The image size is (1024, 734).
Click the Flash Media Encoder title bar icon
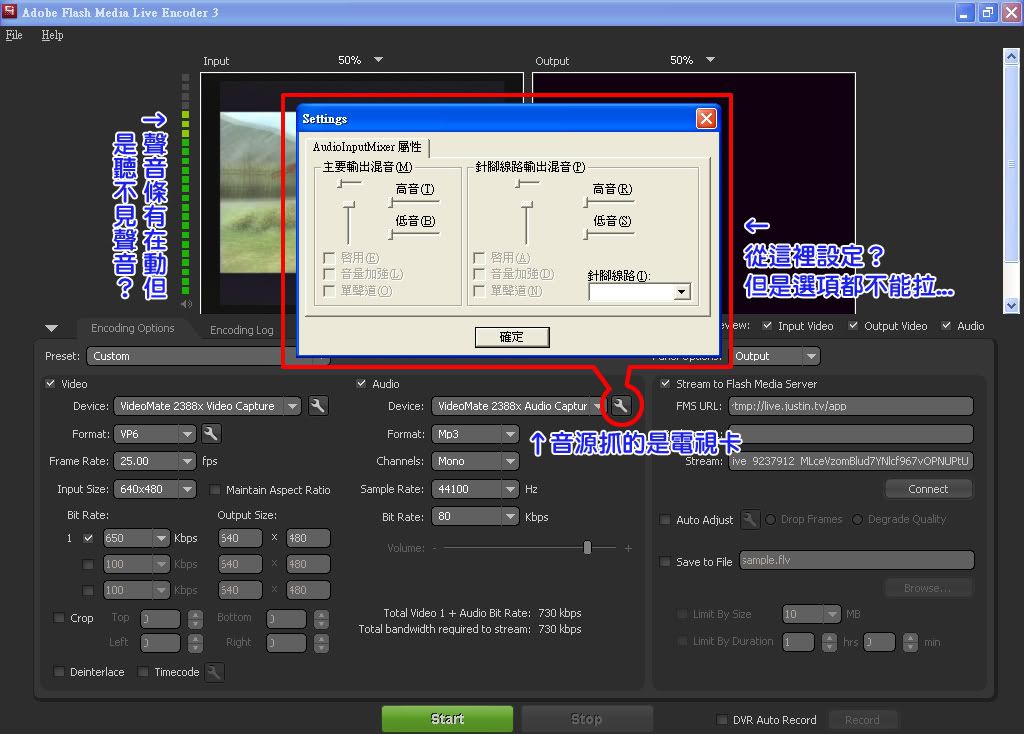tap(10, 12)
